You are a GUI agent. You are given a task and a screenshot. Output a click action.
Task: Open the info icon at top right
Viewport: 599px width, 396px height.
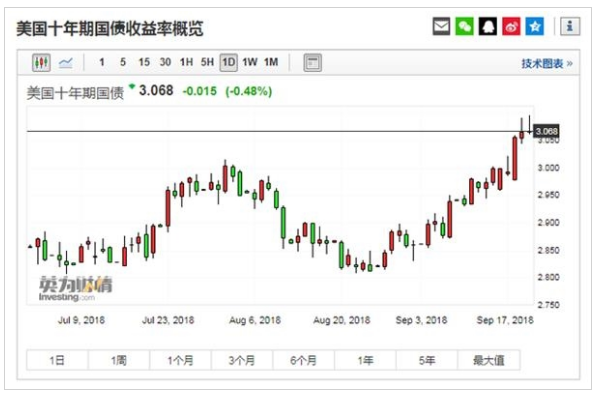point(570,26)
